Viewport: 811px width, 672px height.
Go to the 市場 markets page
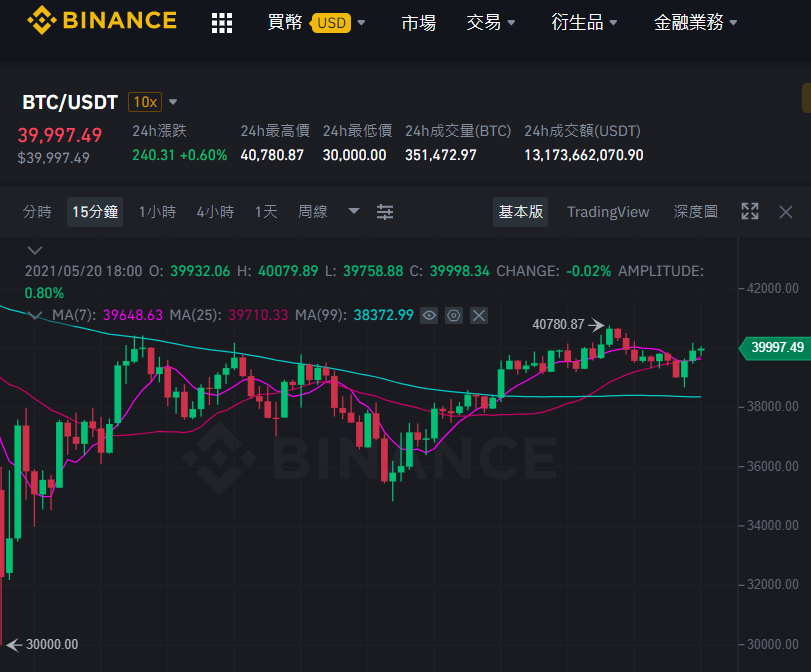418,23
